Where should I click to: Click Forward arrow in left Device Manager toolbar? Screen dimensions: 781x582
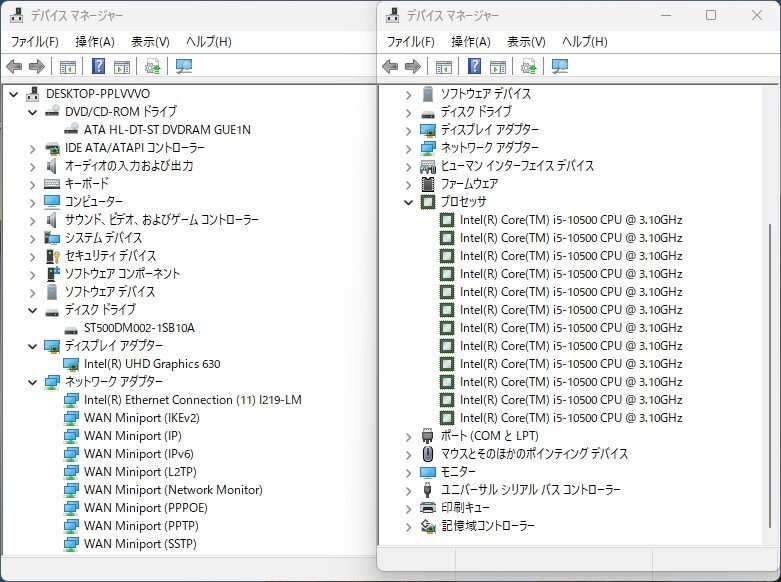pos(37,66)
